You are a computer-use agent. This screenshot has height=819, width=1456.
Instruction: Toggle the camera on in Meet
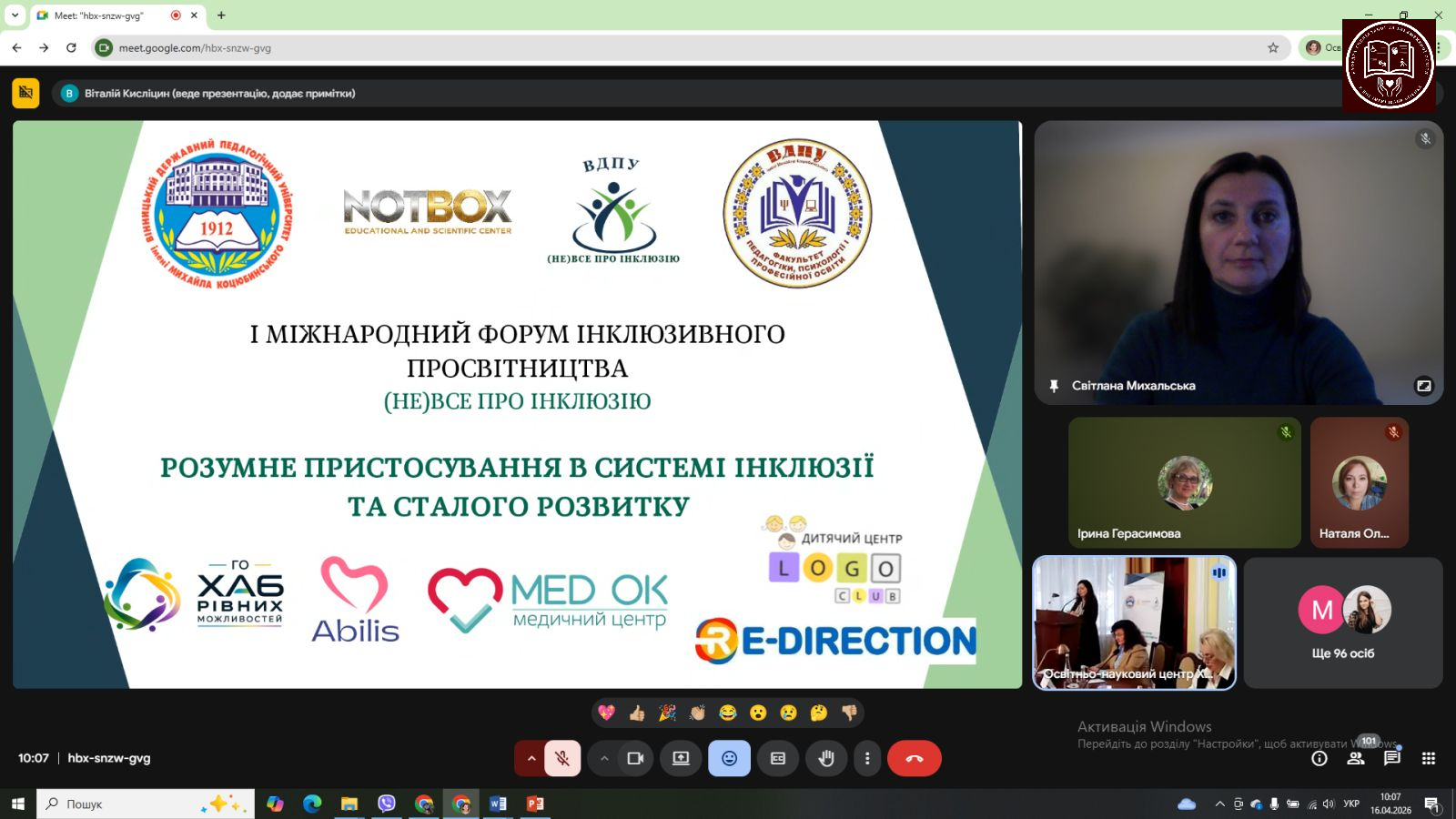(x=635, y=758)
